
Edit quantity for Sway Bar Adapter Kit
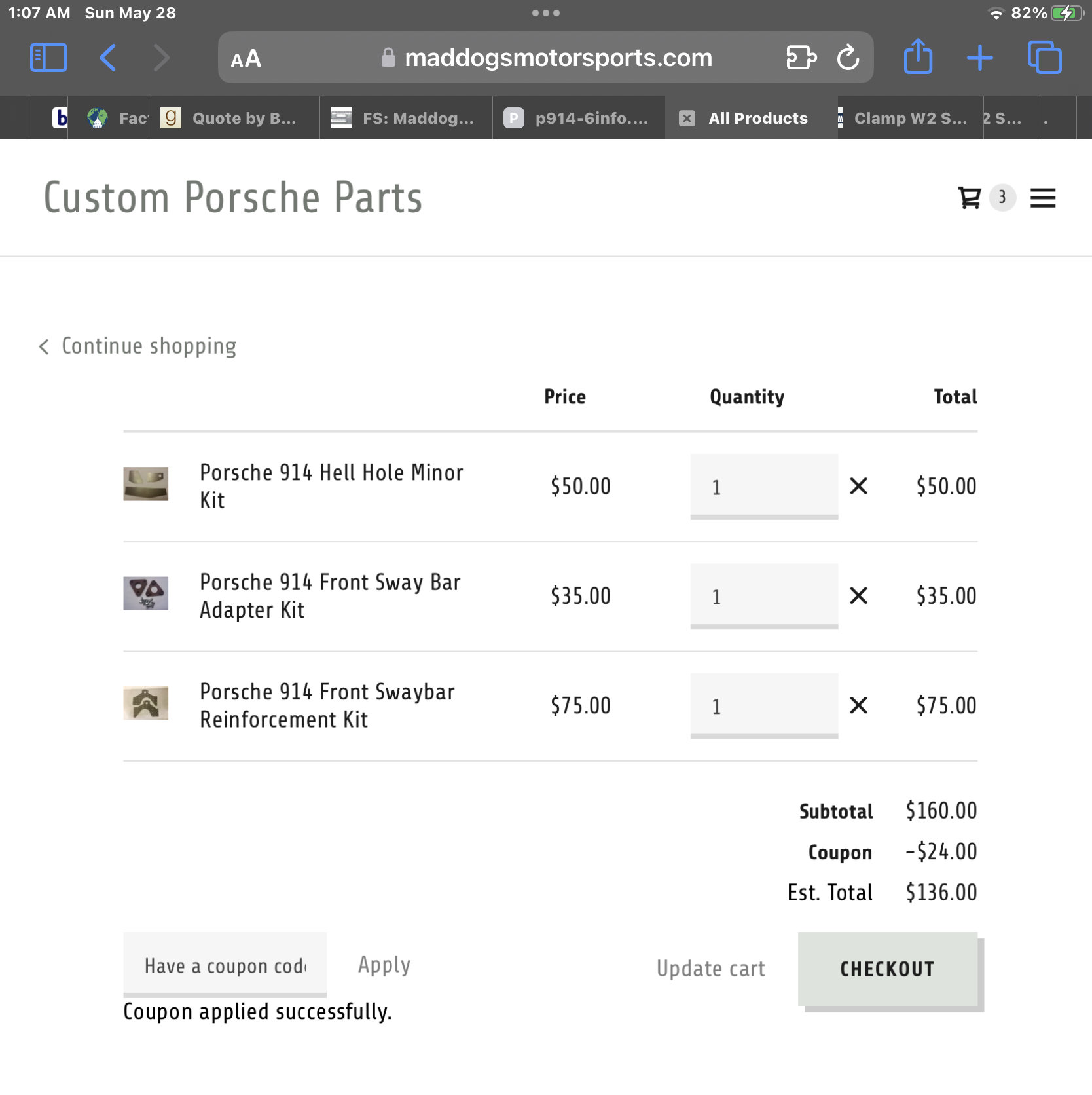[x=764, y=595]
